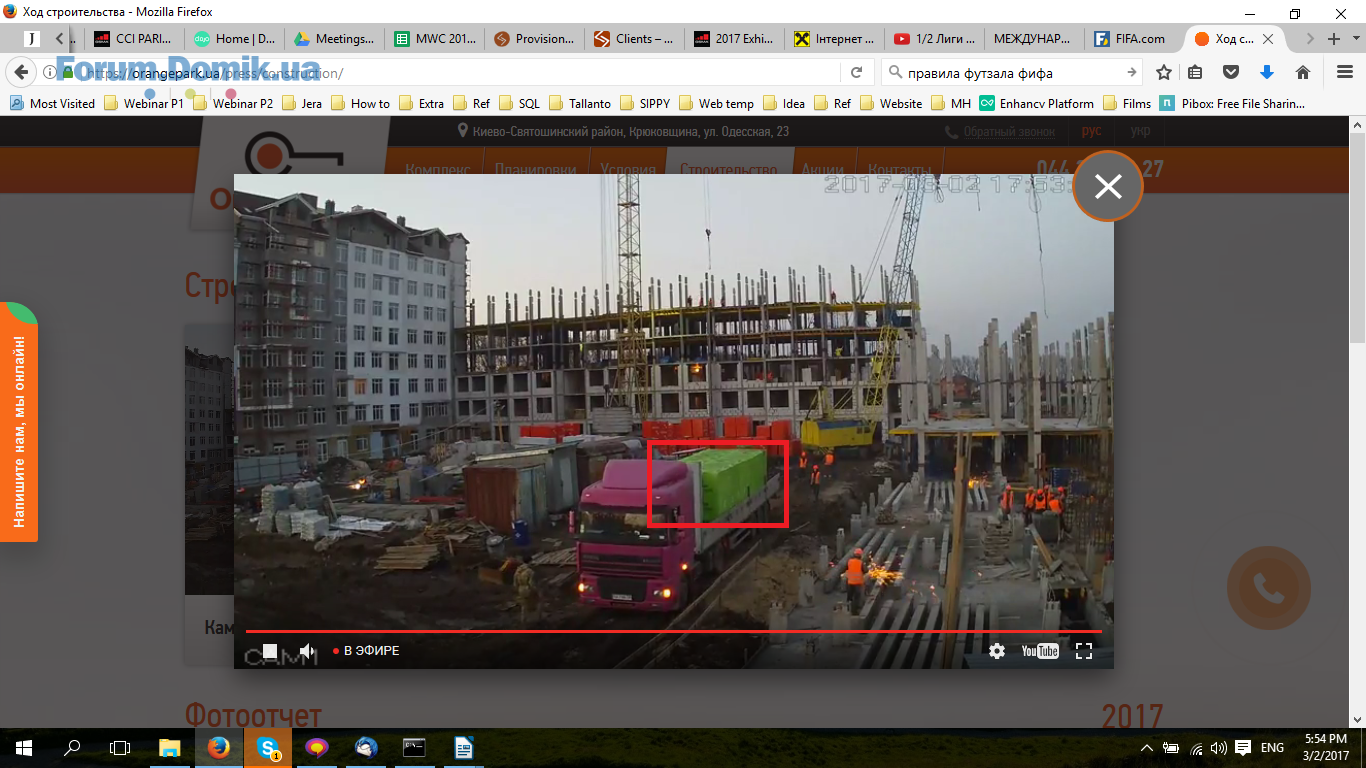Show hidden system tray icons
This screenshot has height=768, width=1366.
(1147, 747)
